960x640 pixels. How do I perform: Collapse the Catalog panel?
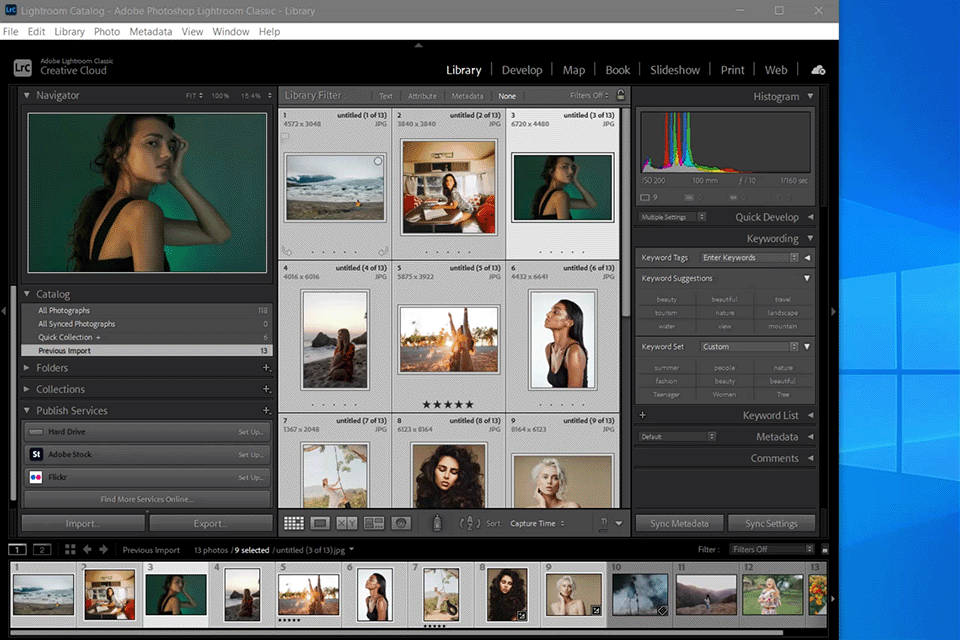tap(26, 294)
